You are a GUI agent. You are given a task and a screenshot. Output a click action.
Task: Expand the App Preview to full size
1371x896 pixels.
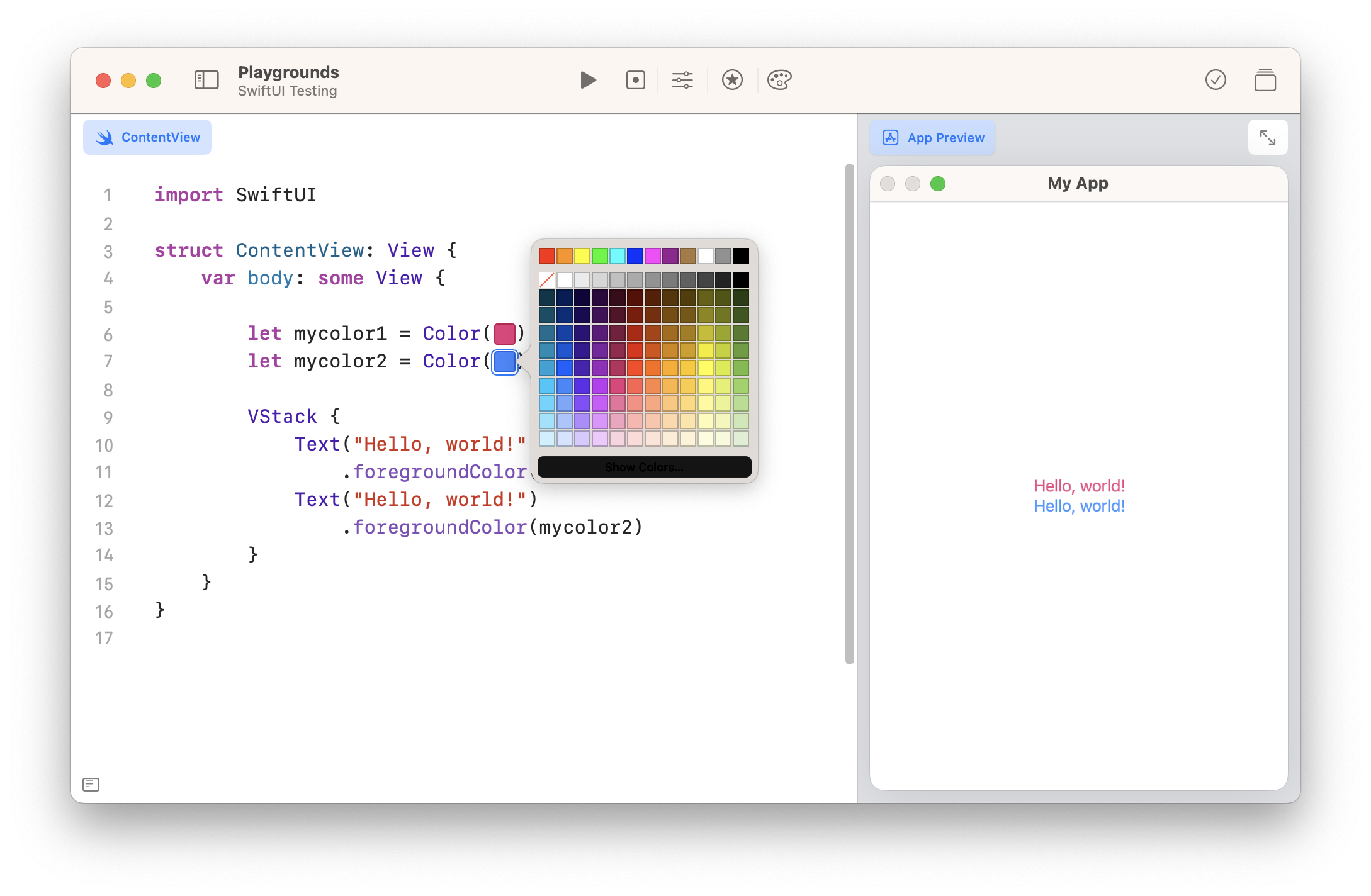click(x=1267, y=137)
